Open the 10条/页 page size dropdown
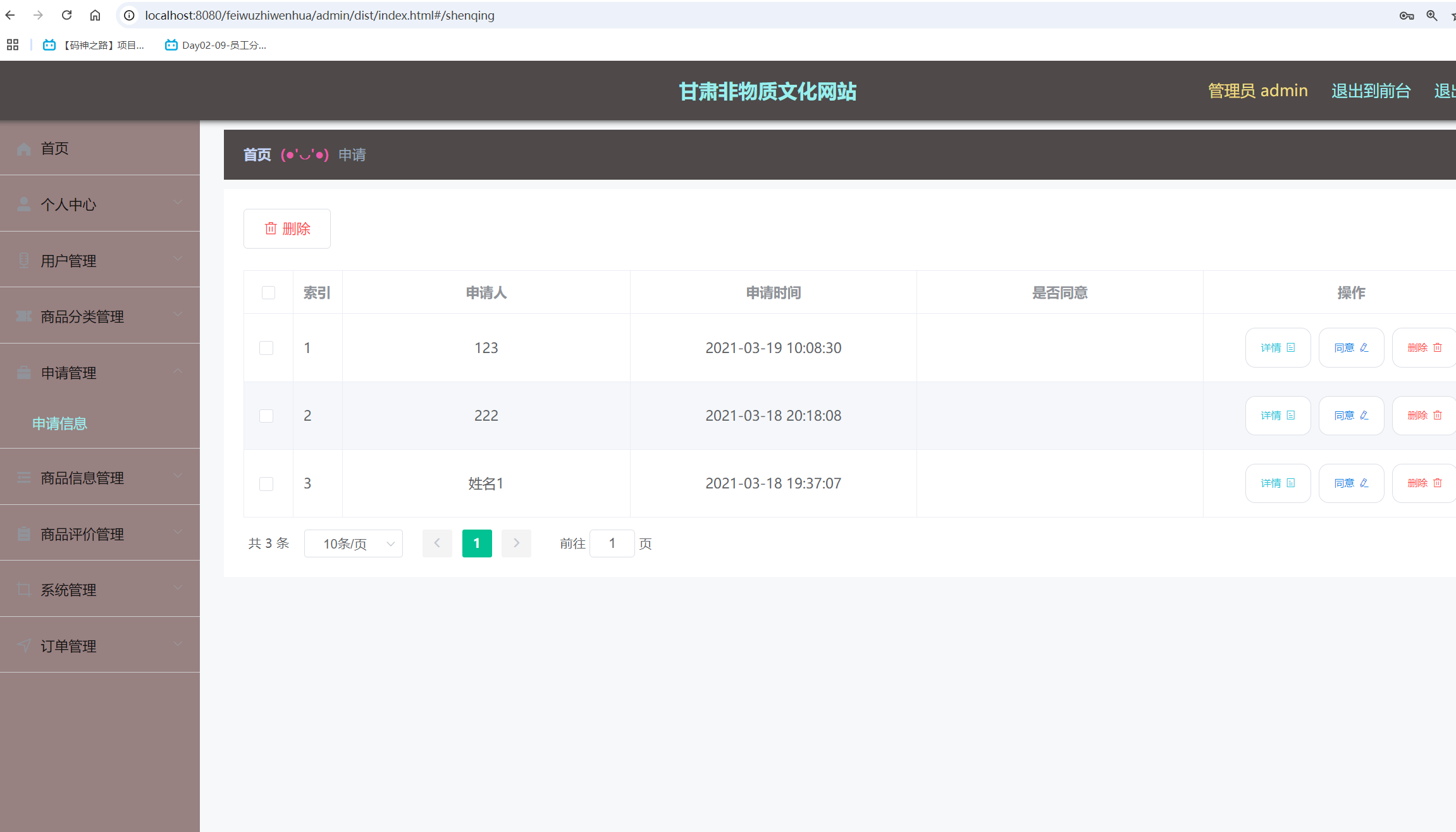The height and width of the screenshot is (832, 1456). tap(353, 543)
